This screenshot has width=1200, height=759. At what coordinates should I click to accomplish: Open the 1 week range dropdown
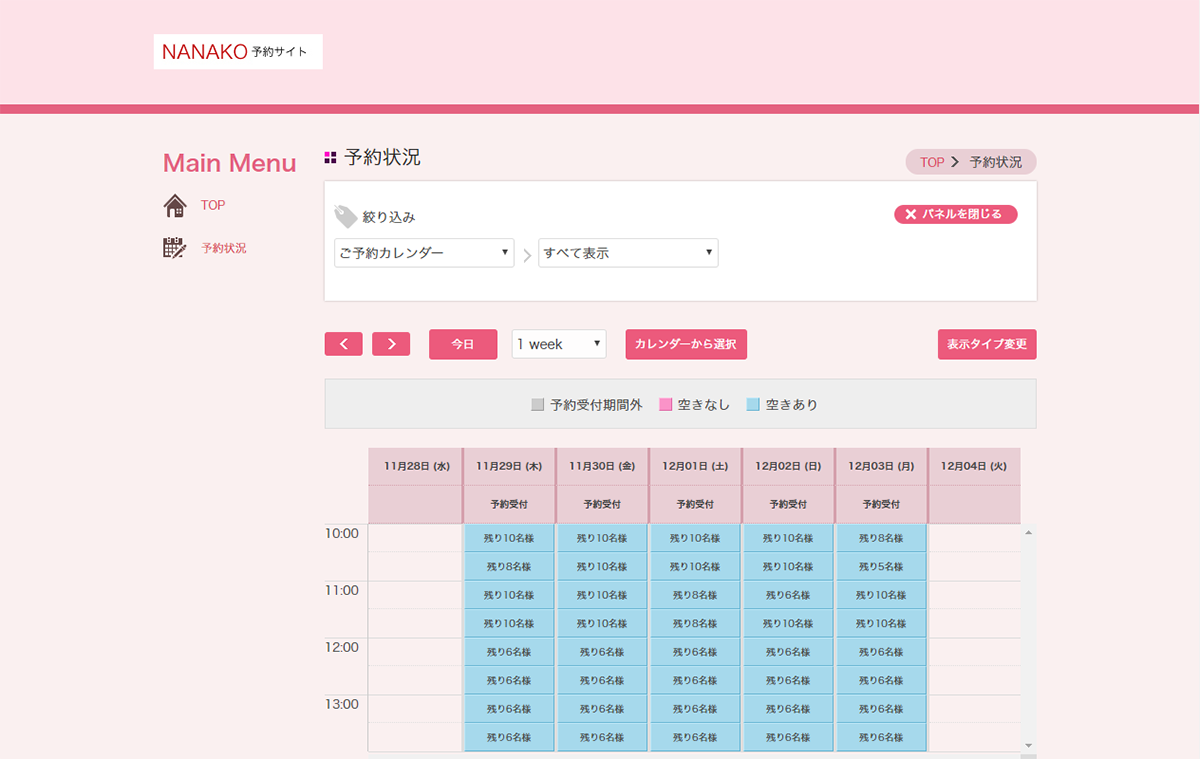click(559, 344)
